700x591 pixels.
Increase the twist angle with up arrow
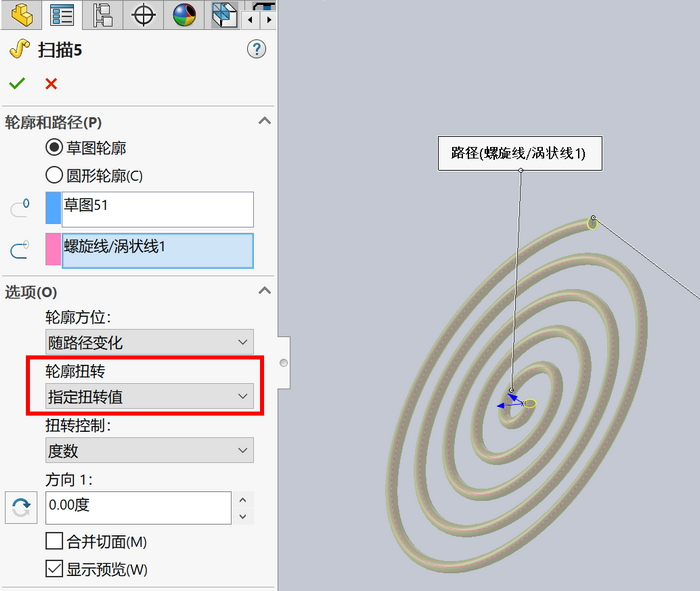242,500
